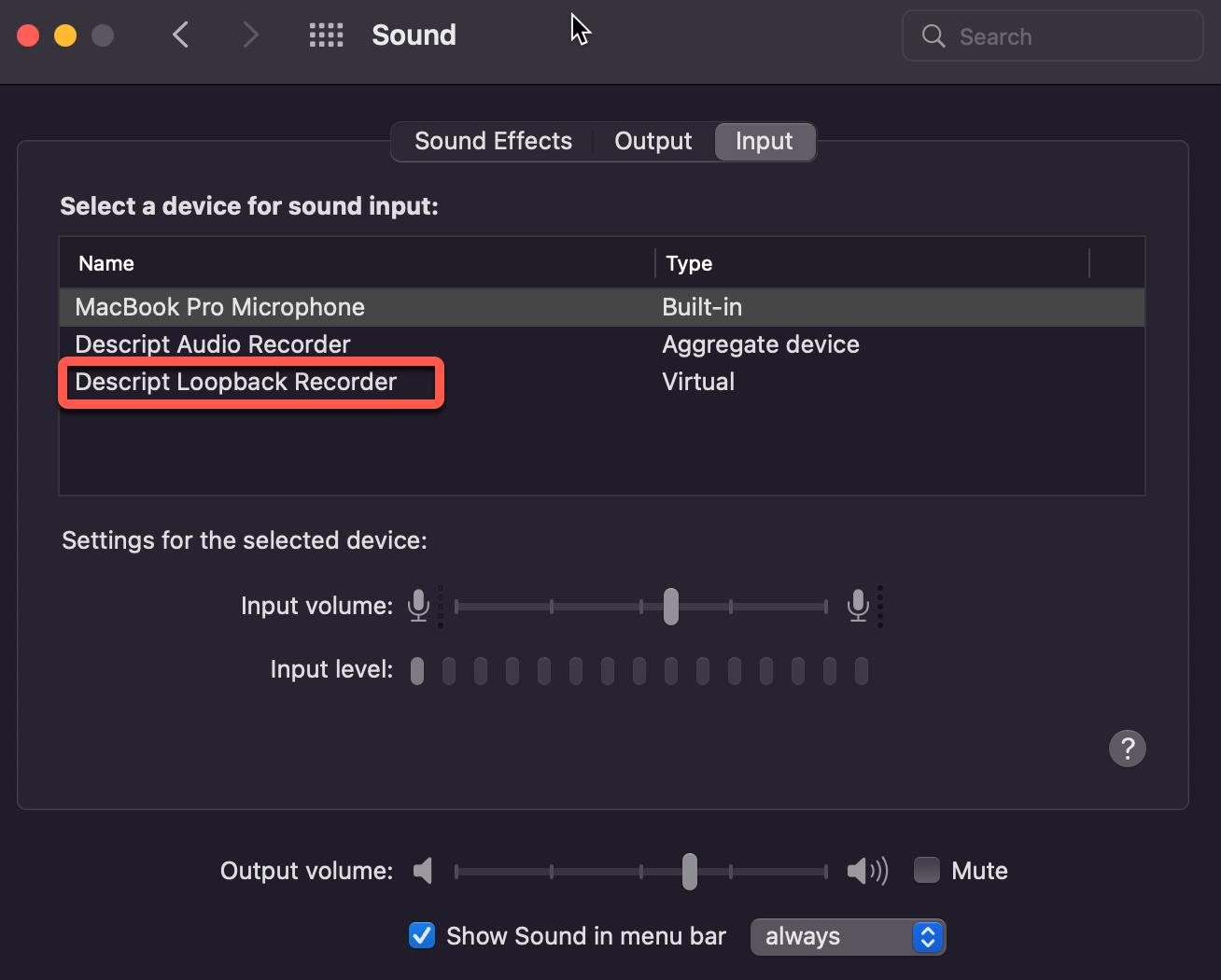Enable the Mute checkbox
Viewport: 1221px width, 980px height.
coord(926,869)
